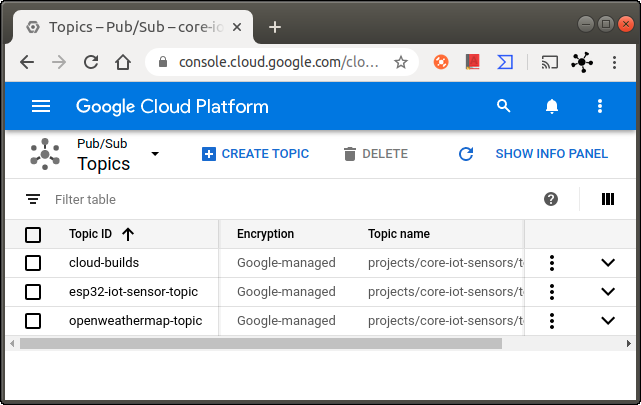This screenshot has width=641, height=405.
Task: Click Show Info Panel
Action: 533,154
